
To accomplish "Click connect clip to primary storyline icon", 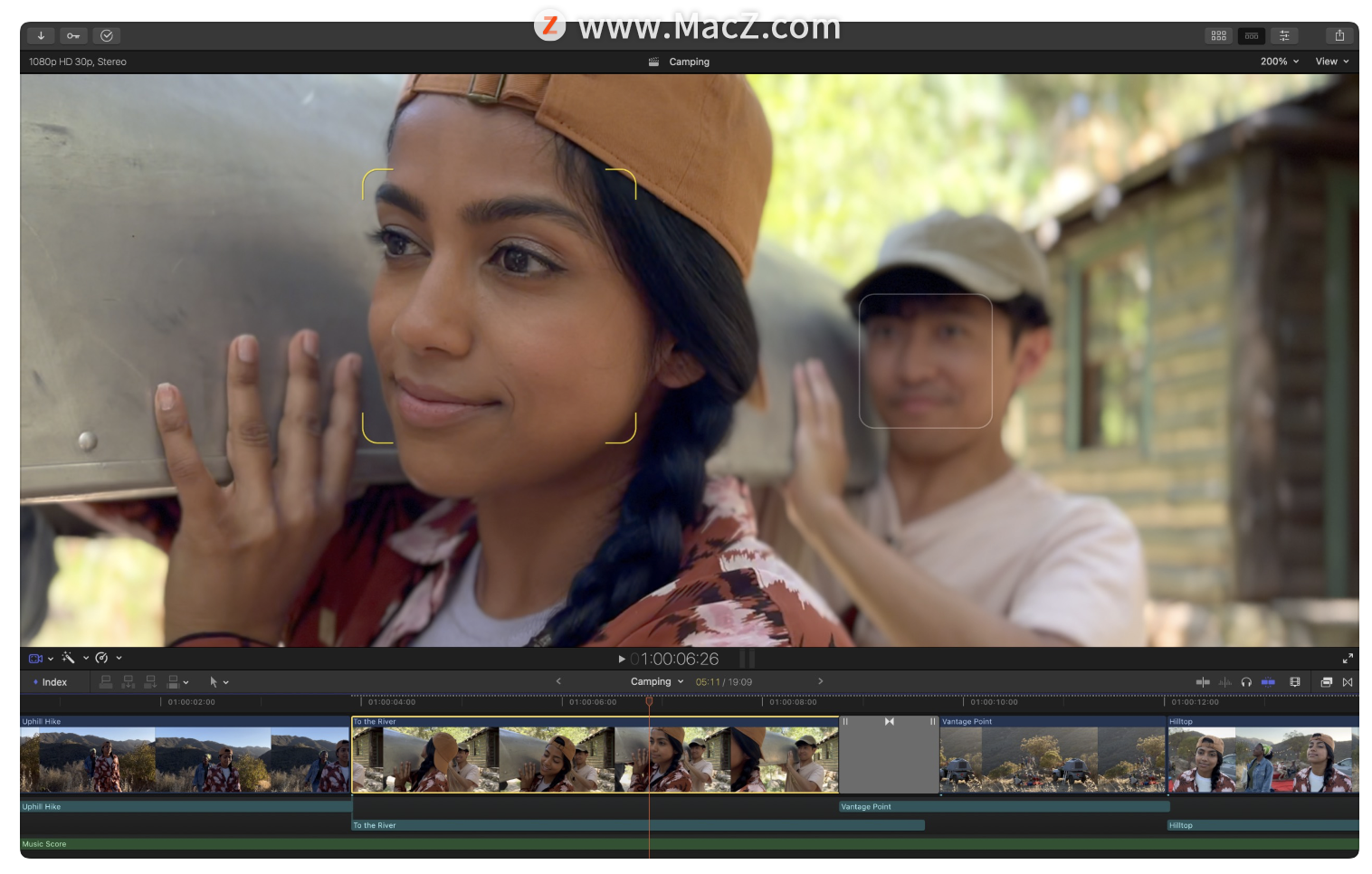I will click(106, 682).
